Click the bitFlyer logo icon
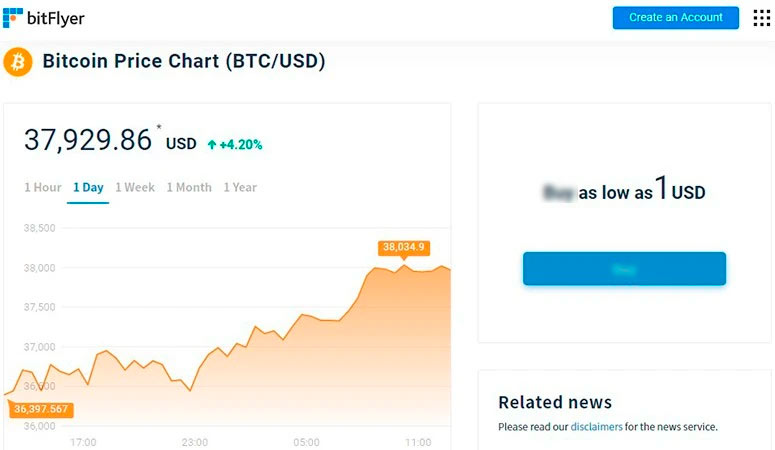This screenshot has height=450, width=775. point(13,17)
